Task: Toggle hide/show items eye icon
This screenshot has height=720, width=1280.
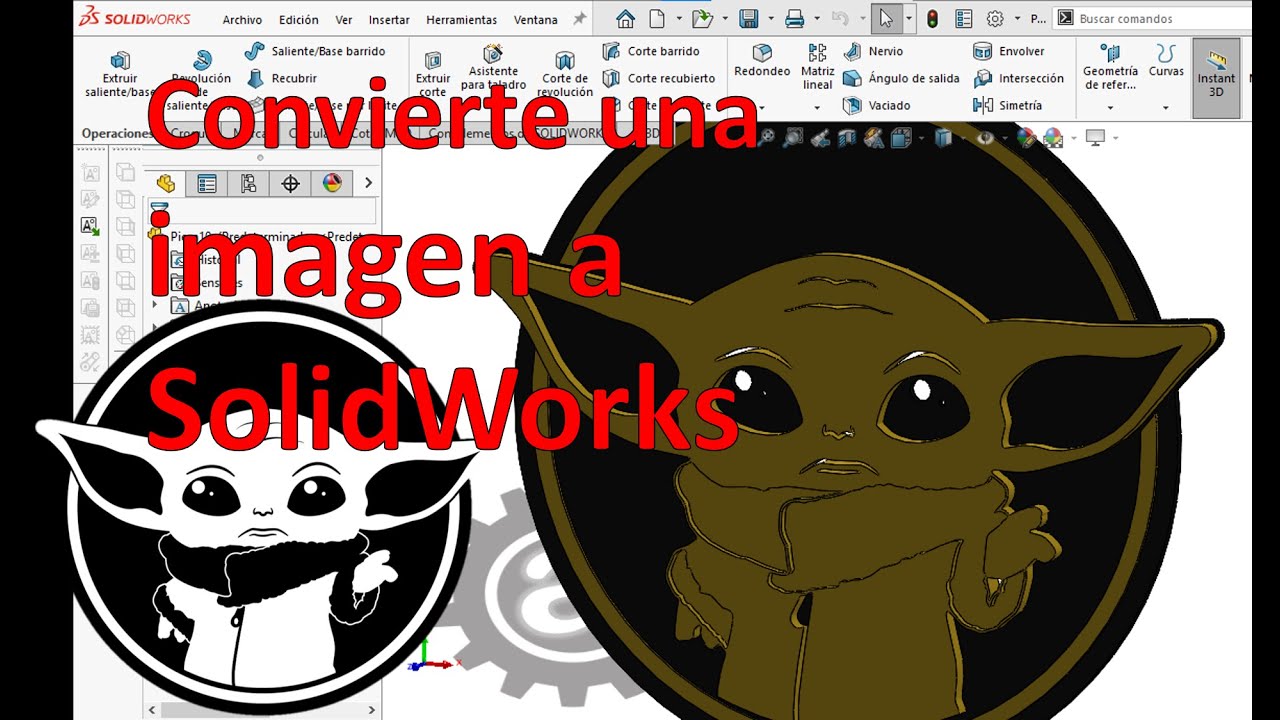Action: (x=986, y=138)
